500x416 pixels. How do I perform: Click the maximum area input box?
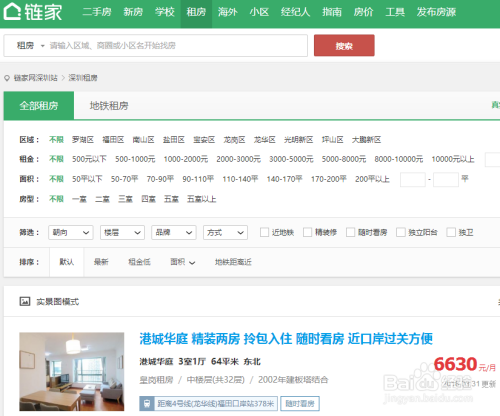pos(446,179)
